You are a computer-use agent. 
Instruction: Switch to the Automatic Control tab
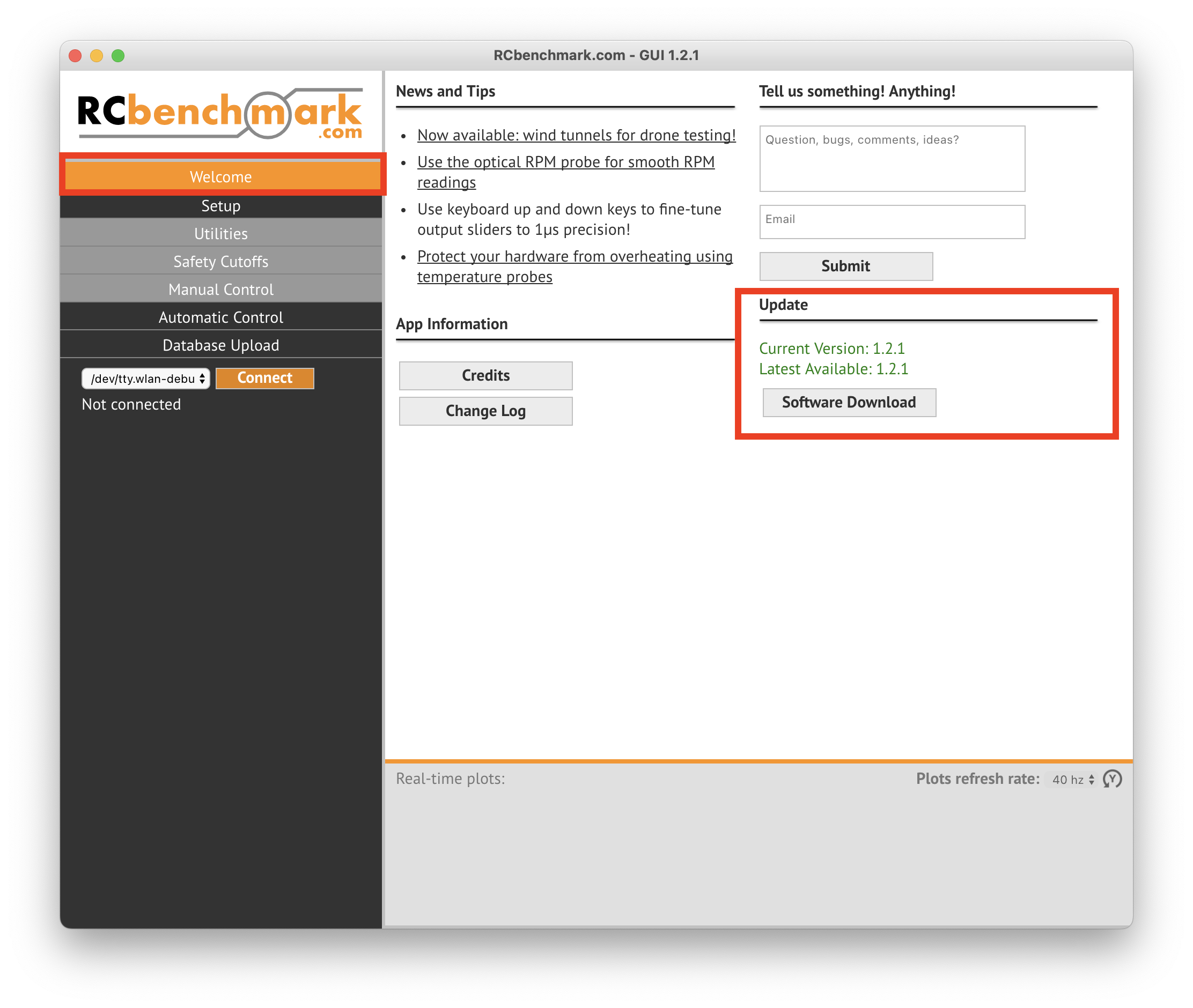tap(220, 317)
